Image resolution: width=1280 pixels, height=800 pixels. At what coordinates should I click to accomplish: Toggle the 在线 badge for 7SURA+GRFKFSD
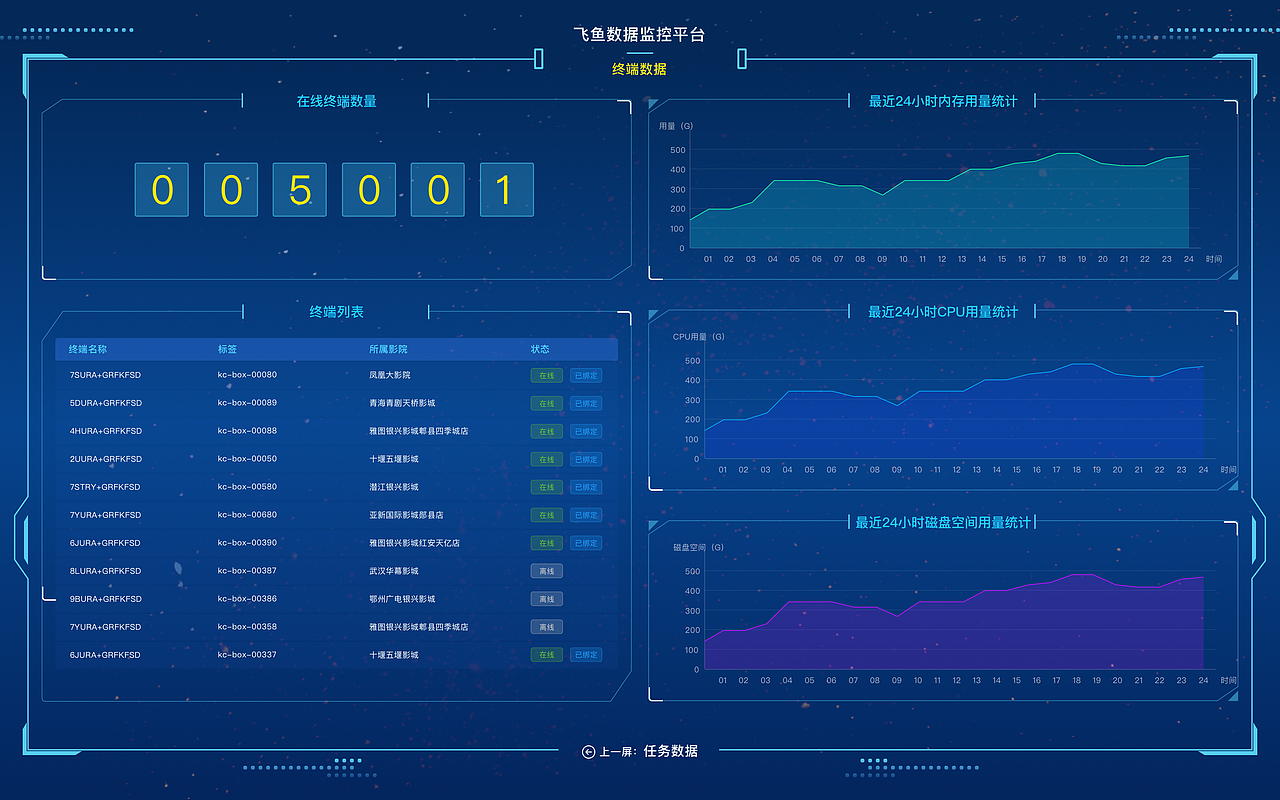(x=546, y=375)
